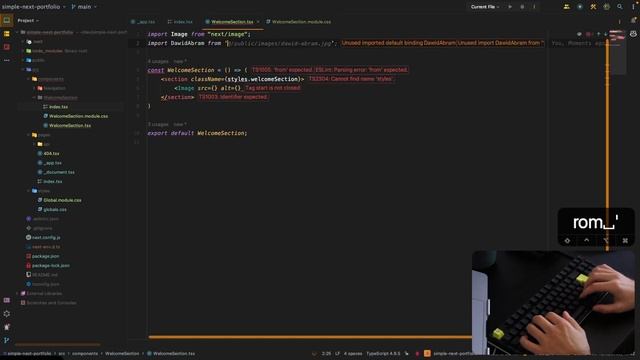The height and width of the screenshot is (360, 640).
Task: Click the TypeScript 4.8.5 status widget
Action: [383, 353]
